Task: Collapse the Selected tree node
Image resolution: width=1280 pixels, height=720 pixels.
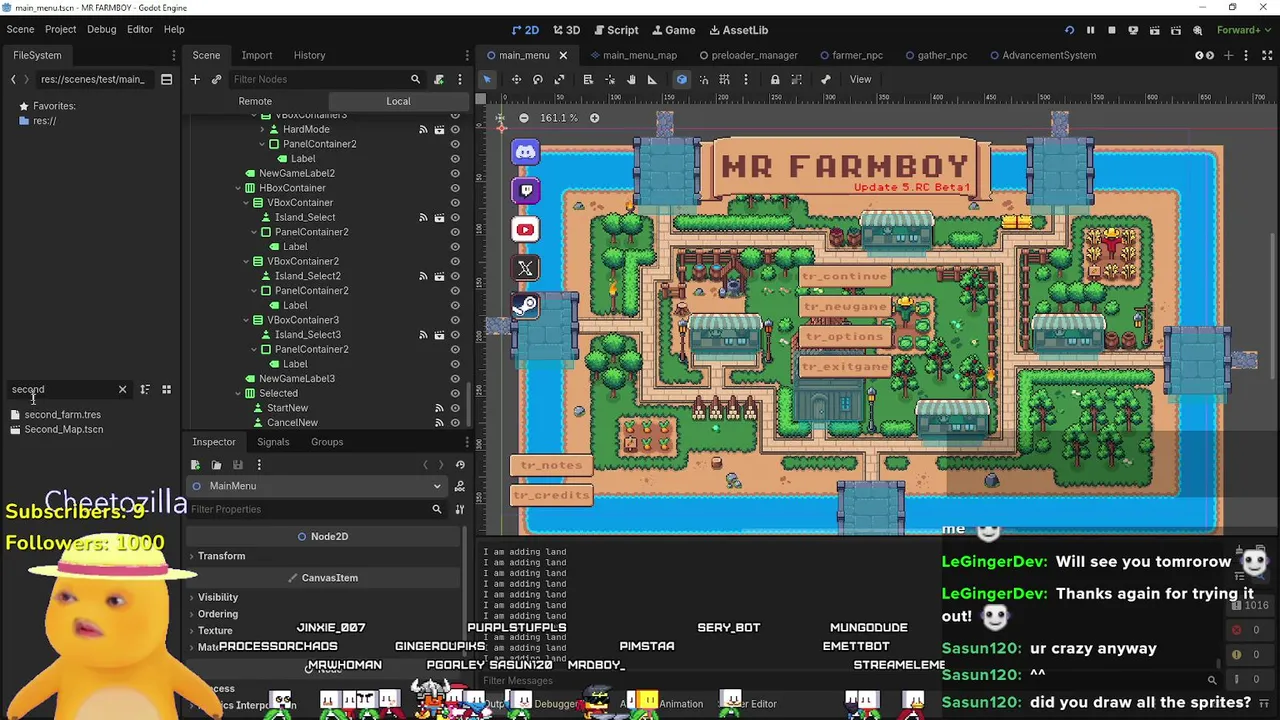Action: 238,393
